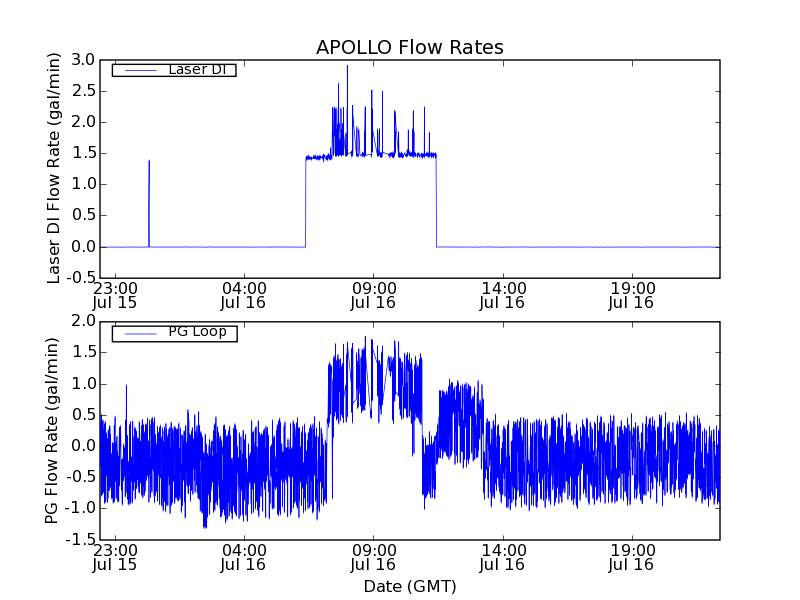Click the -1.5 y-axis tick label
The width and height of the screenshot is (800, 600).
click(80, 539)
